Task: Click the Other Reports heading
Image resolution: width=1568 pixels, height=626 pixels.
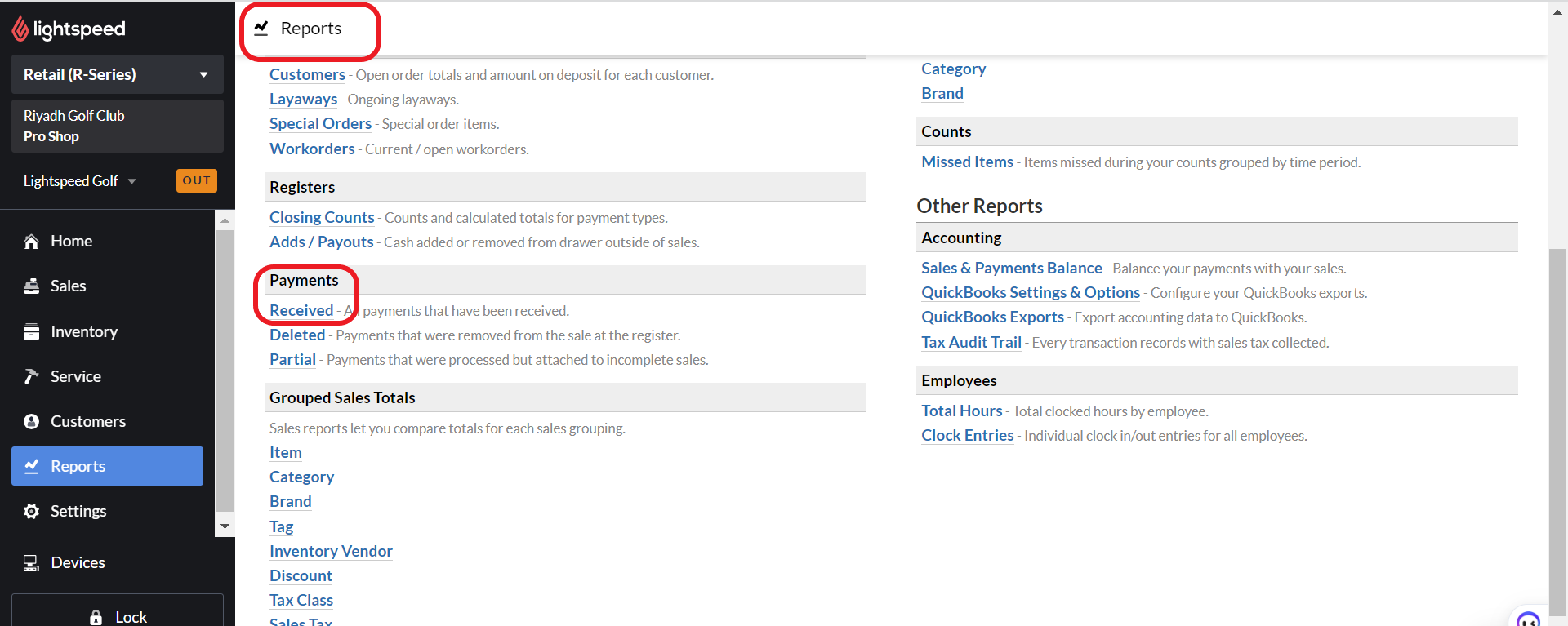Action: coord(979,206)
